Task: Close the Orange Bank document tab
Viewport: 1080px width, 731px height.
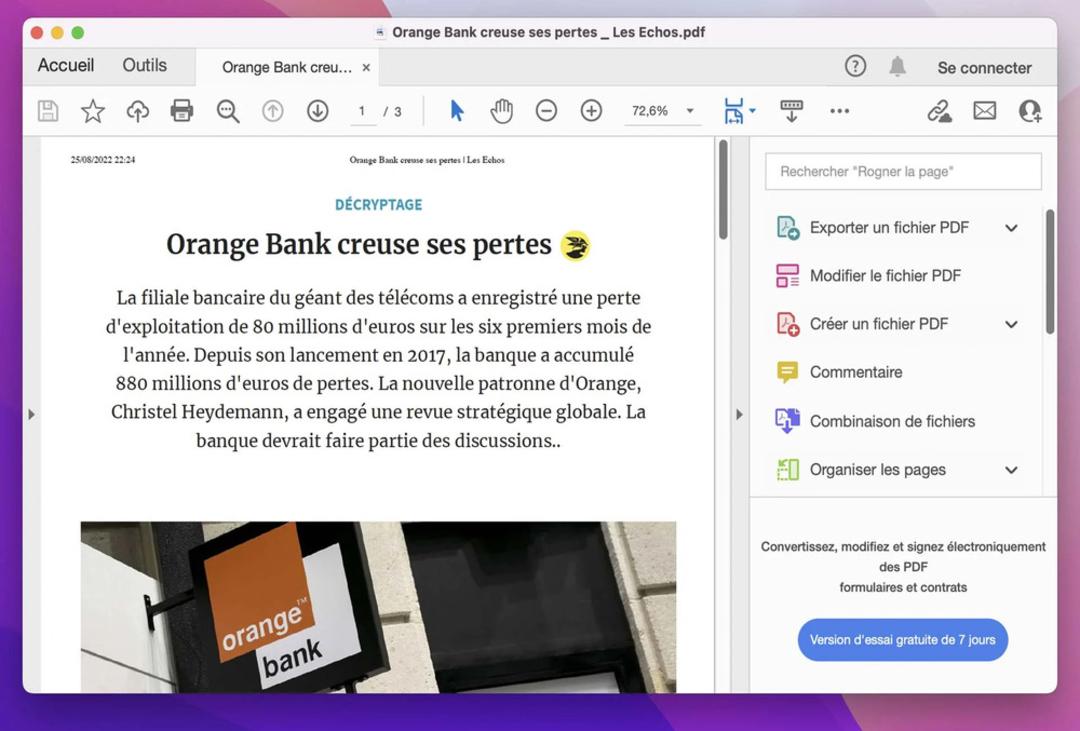Action: coord(366,68)
